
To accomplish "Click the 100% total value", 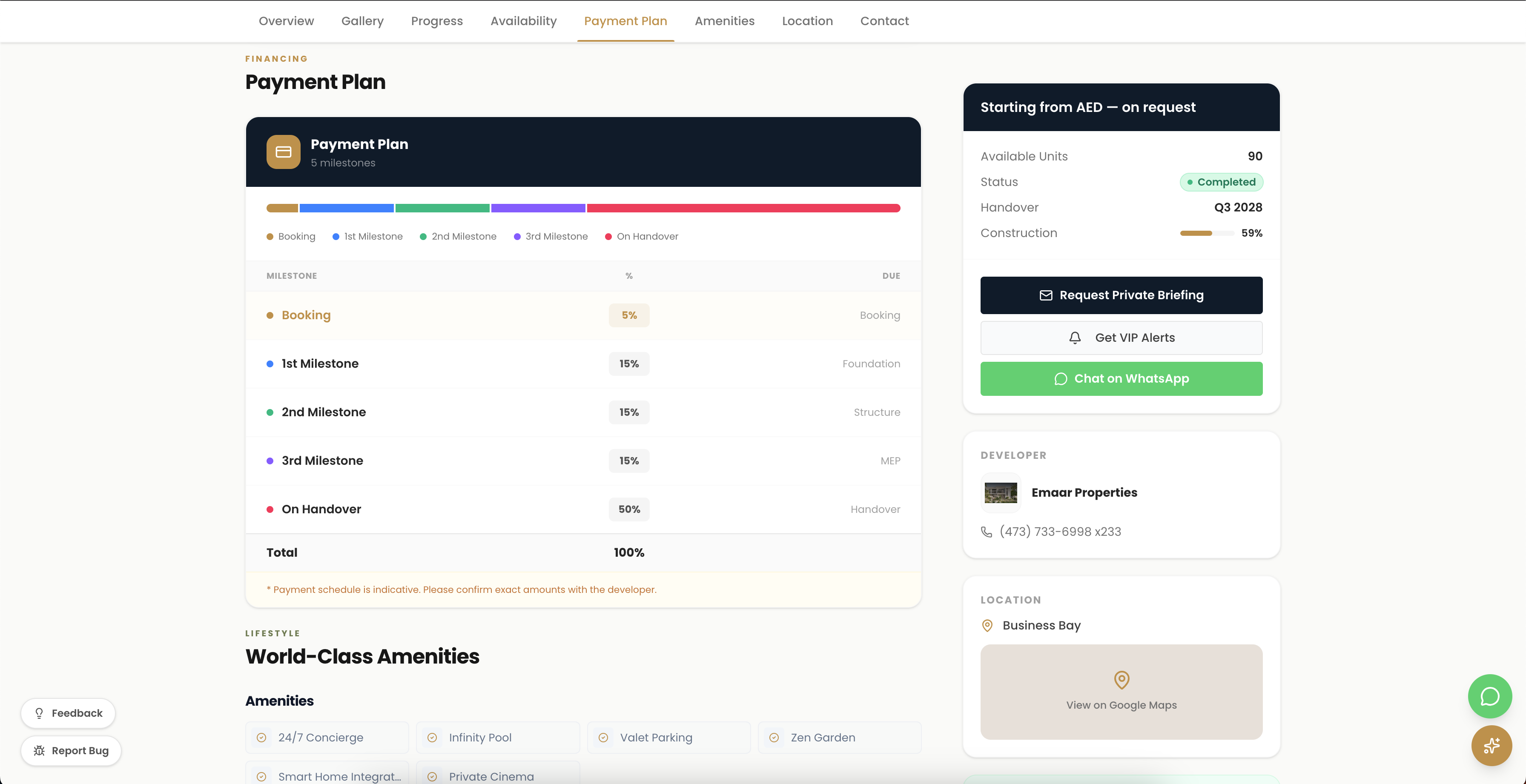I will [629, 552].
